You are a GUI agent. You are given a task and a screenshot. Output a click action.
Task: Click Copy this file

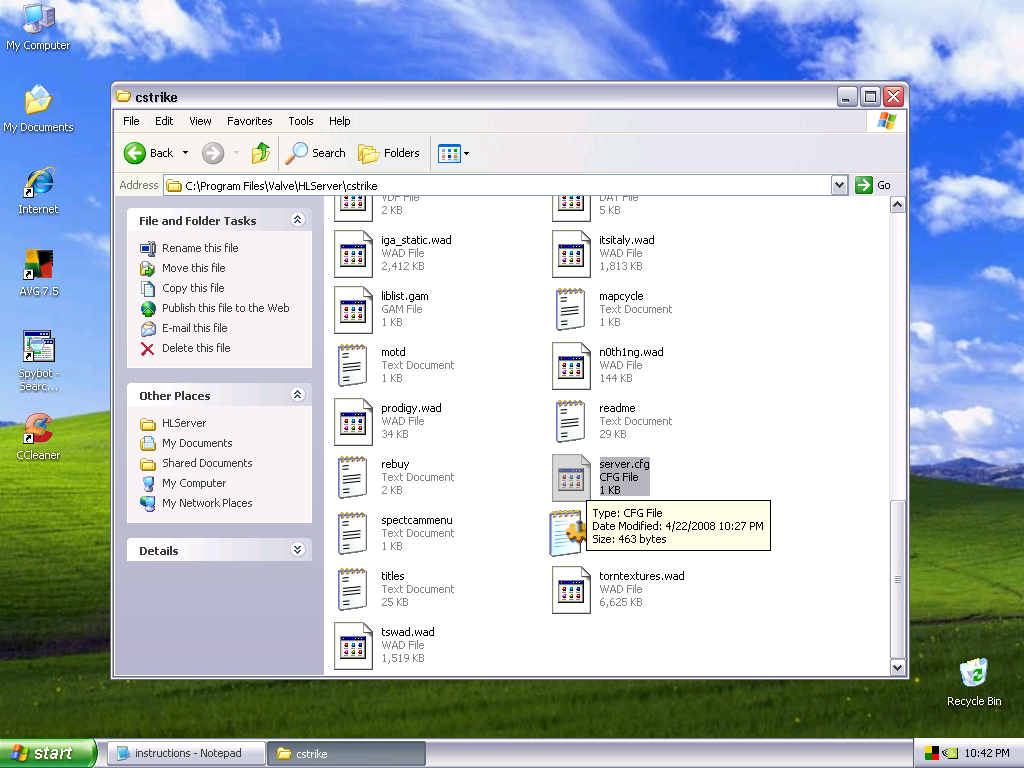click(193, 288)
